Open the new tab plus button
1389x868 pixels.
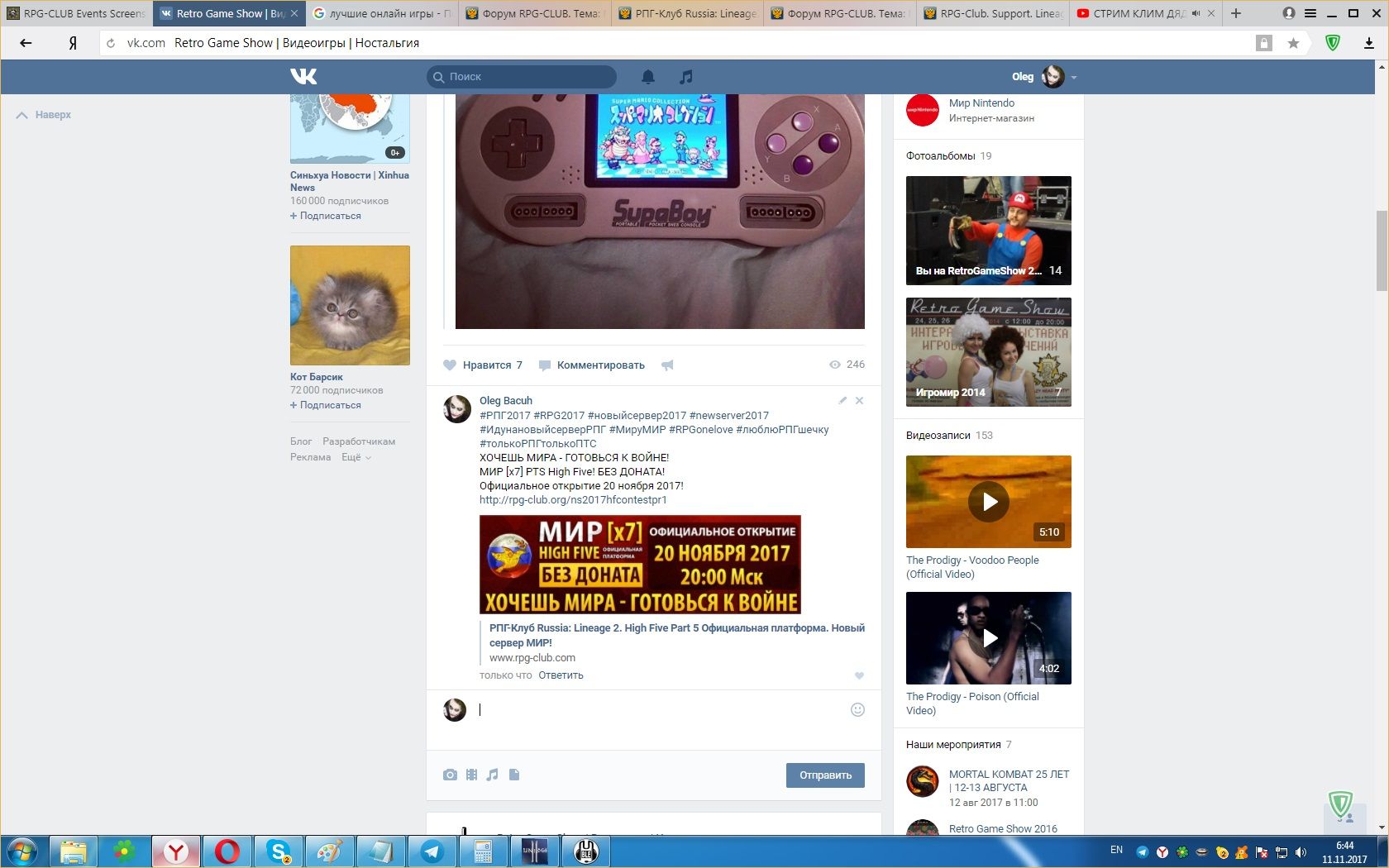click(1236, 13)
